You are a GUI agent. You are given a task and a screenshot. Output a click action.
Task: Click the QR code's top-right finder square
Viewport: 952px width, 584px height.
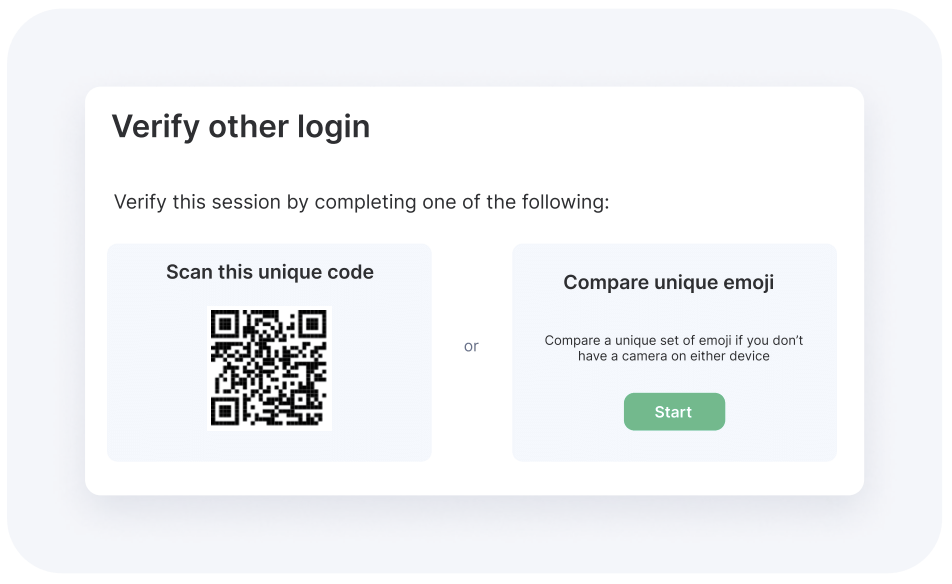point(312,324)
